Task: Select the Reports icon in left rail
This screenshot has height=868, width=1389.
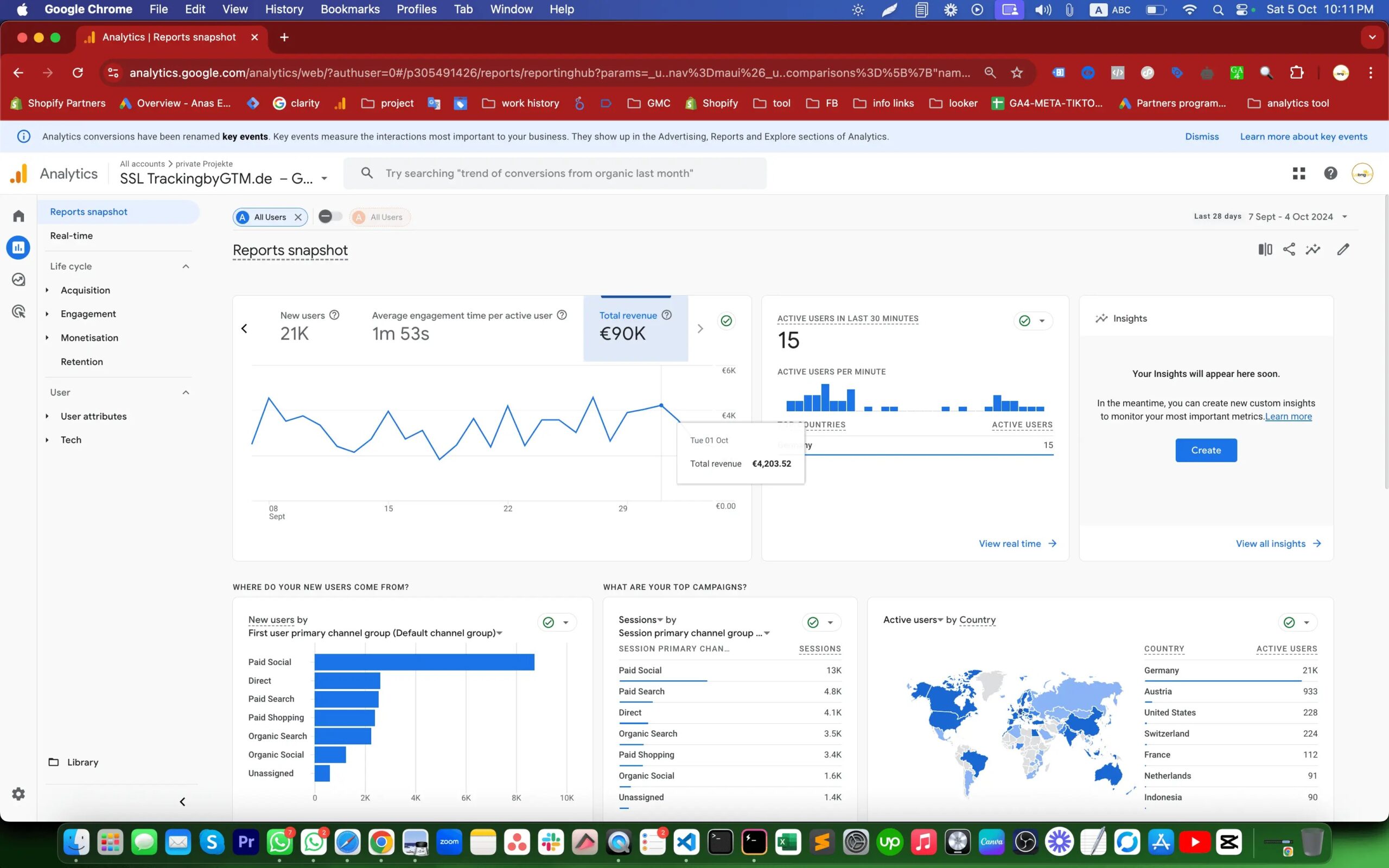Action: (x=18, y=247)
